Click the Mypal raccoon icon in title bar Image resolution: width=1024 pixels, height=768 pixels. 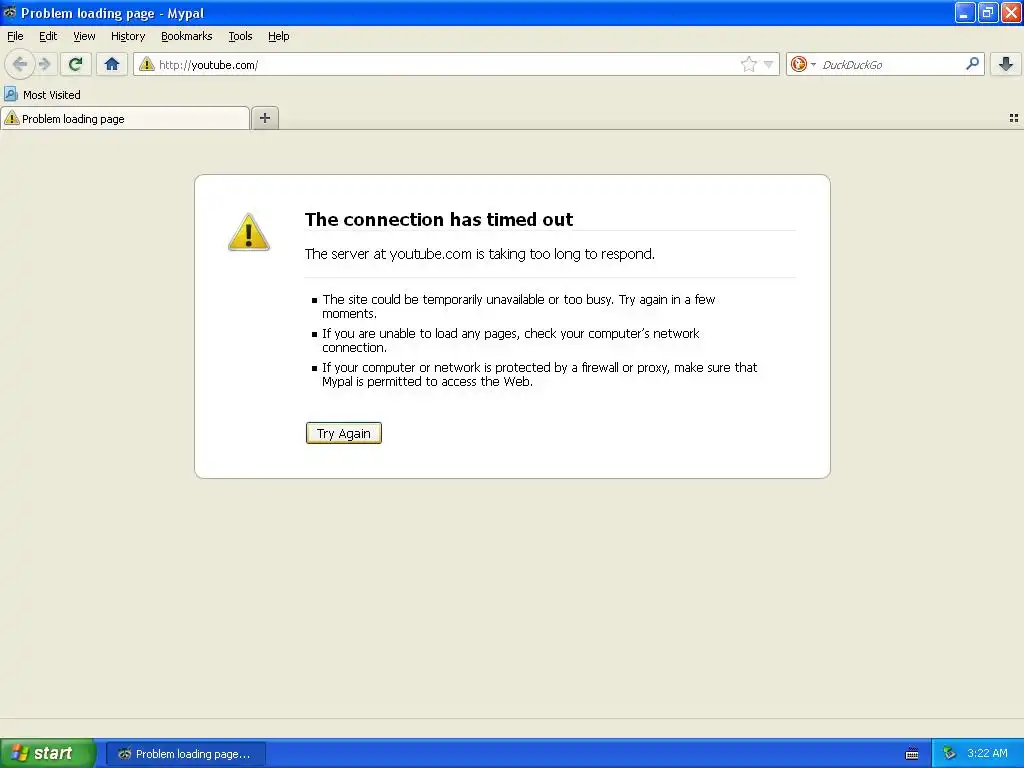[x=10, y=12]
